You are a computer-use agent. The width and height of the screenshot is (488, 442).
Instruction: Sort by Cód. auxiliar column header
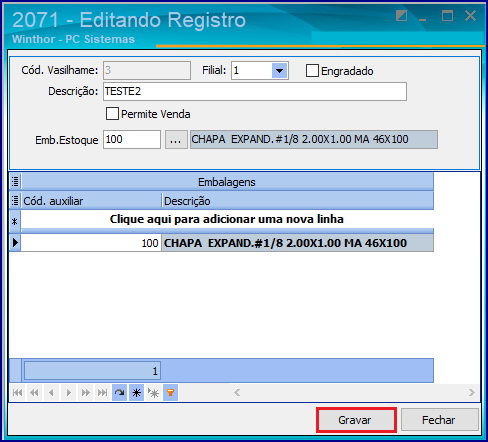(91, 201)
